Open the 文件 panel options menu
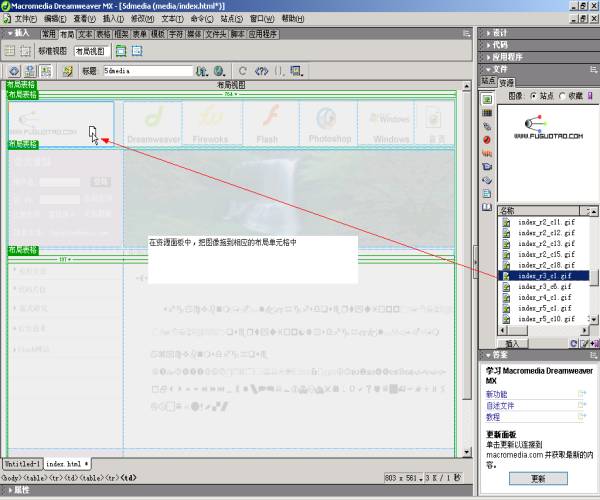This screenshot has width=600, height=500. pyautogui.click(x=593, y=69)
